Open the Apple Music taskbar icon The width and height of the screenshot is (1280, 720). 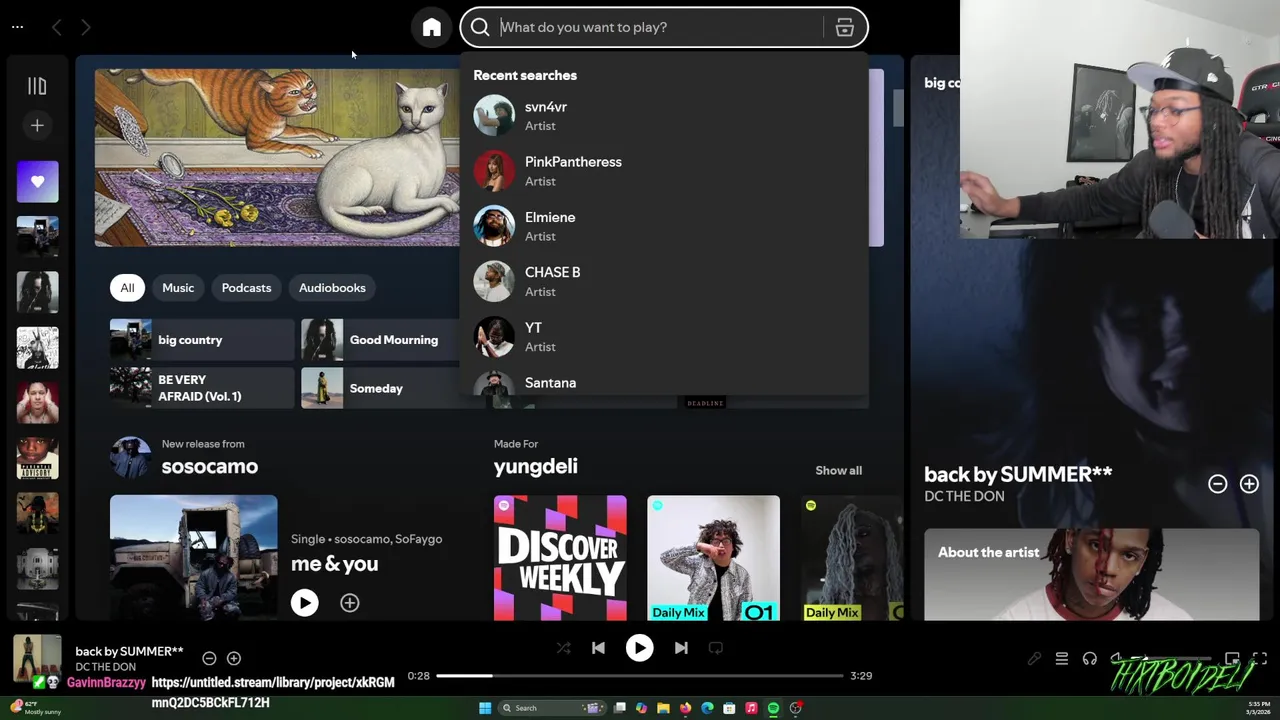click(751, 708)
